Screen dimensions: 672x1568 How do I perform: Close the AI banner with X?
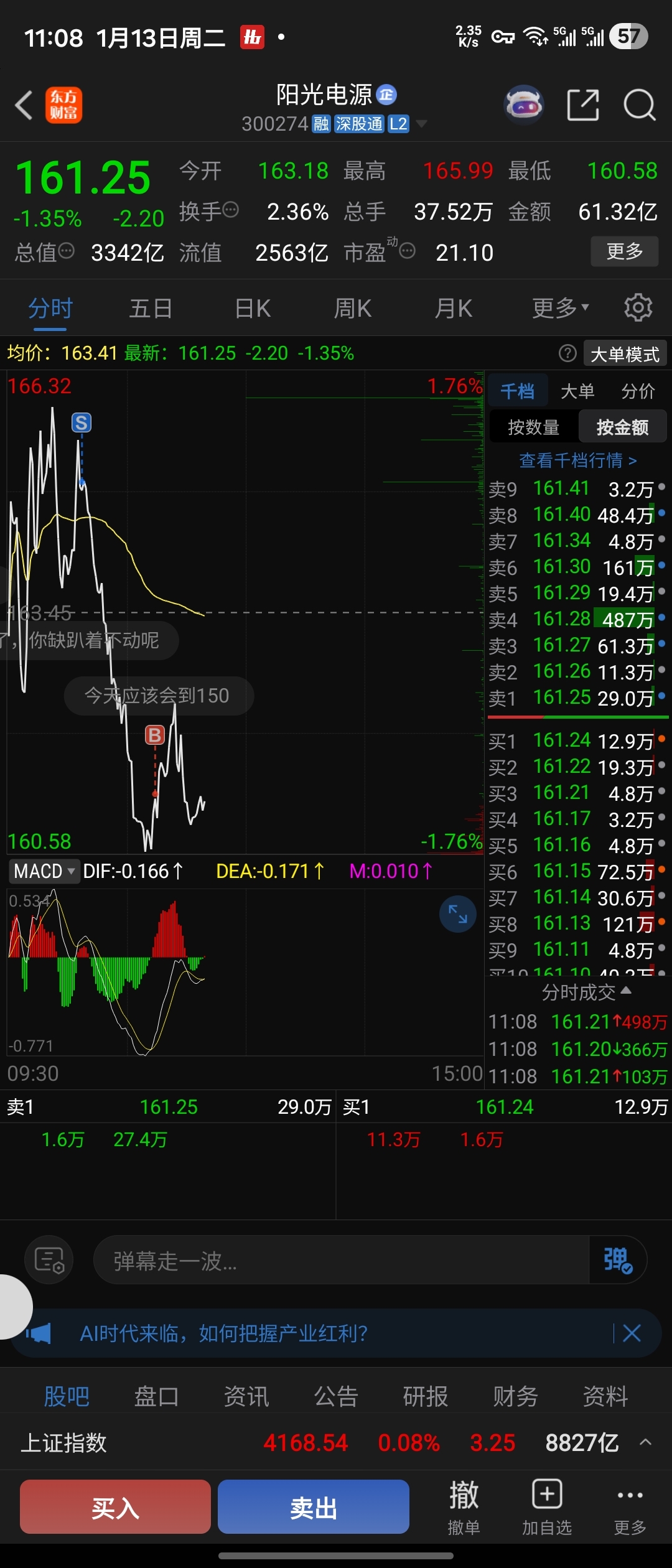pyautogui.click(x=632, y=1333)
